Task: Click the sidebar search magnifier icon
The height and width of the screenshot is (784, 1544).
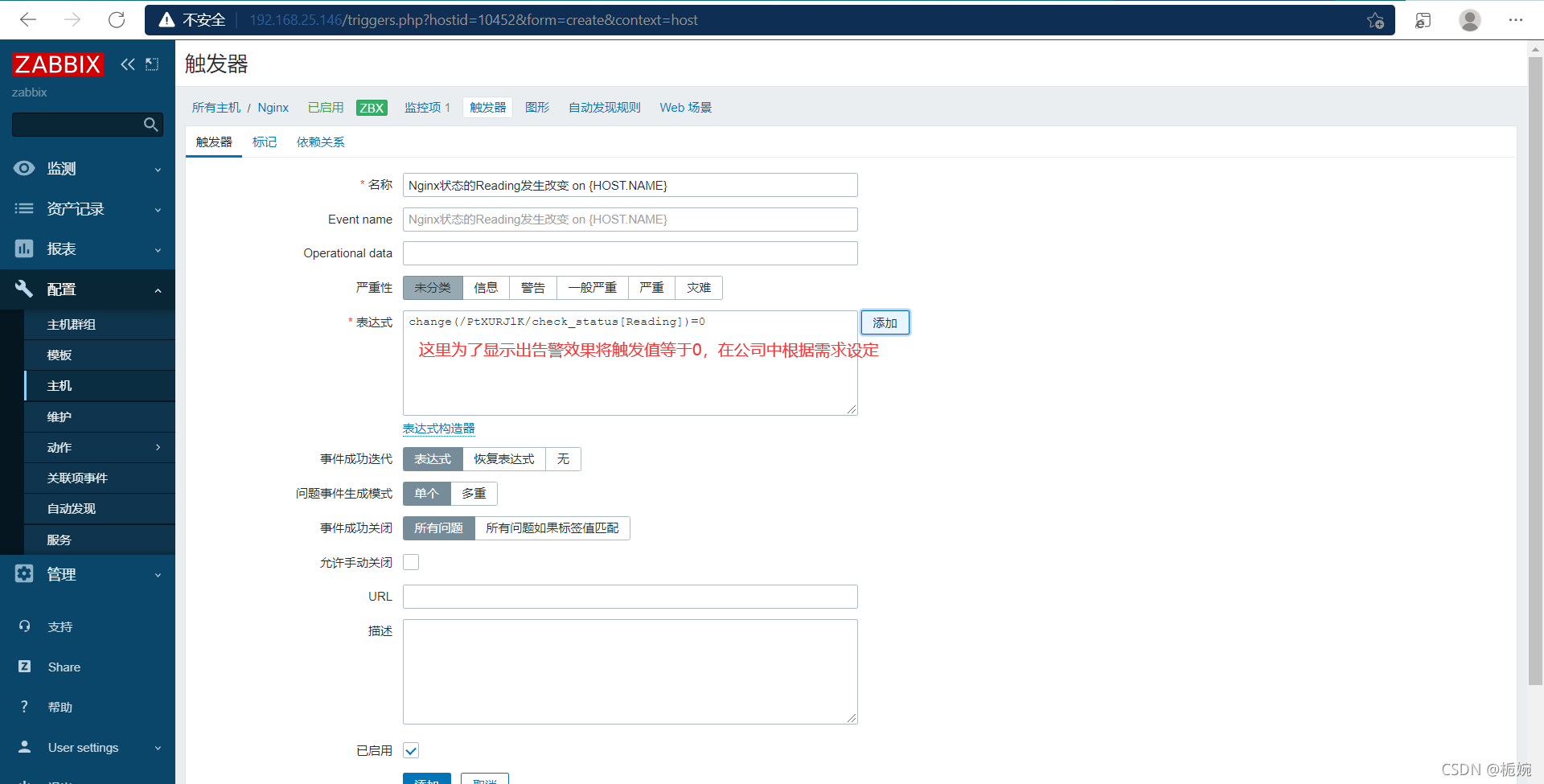Action: tap(150, 125)
